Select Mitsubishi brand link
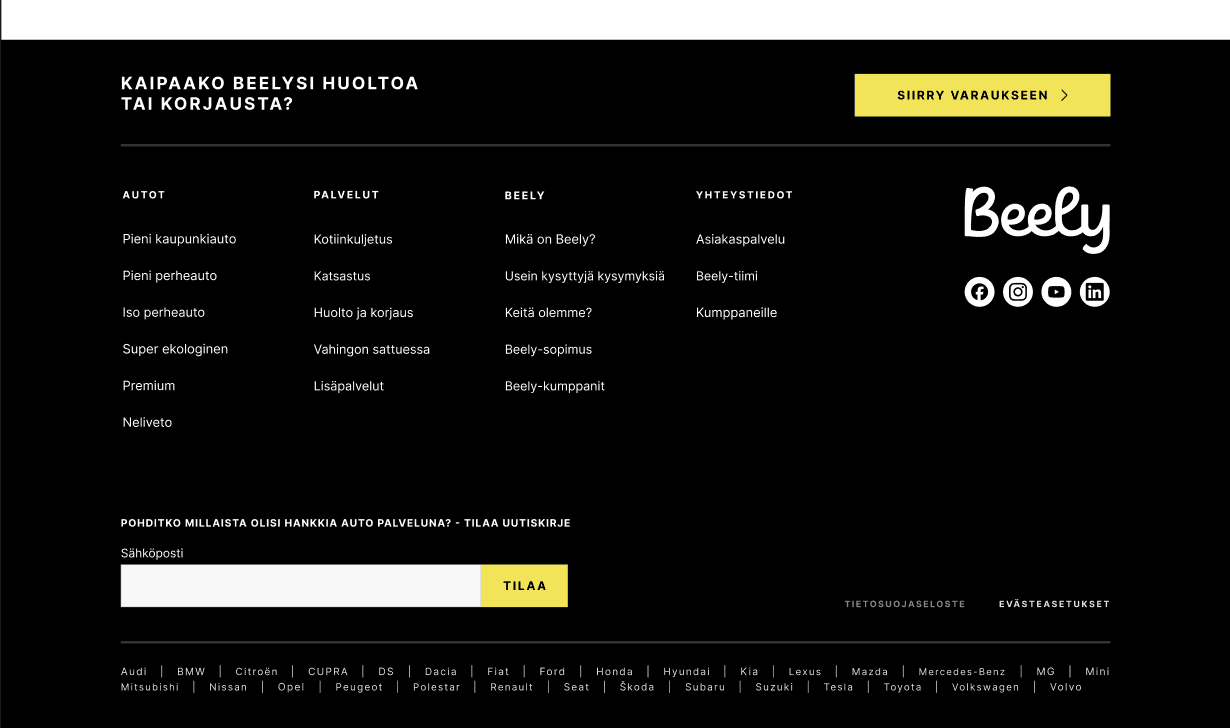The height and width of the screenshot is (728, 1230). (150, 687)
